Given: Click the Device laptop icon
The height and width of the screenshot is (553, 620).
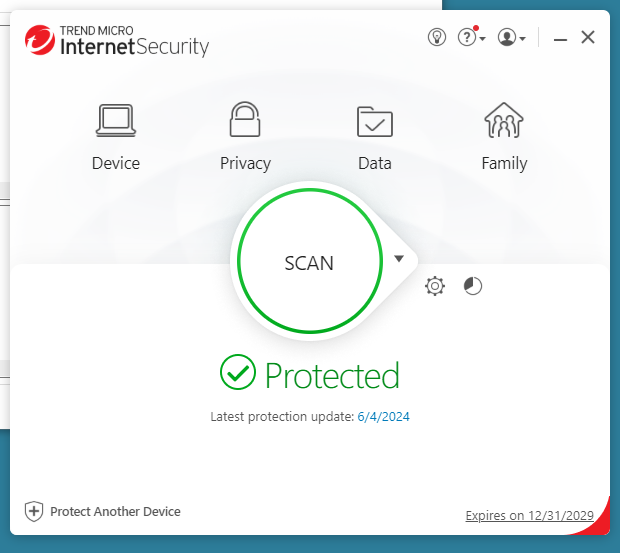Looking at the screenshot, I should (116, 121).
